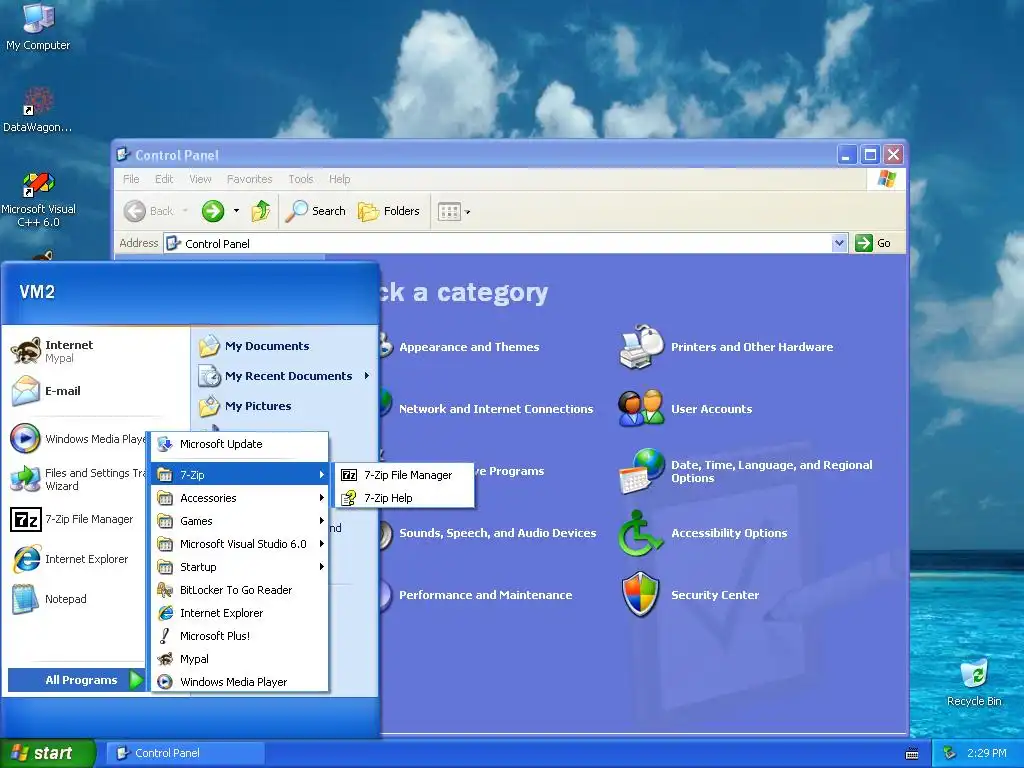
Task: Select Microsoft Visual C++ 6.0 shortcut
Action: (38, 199)
